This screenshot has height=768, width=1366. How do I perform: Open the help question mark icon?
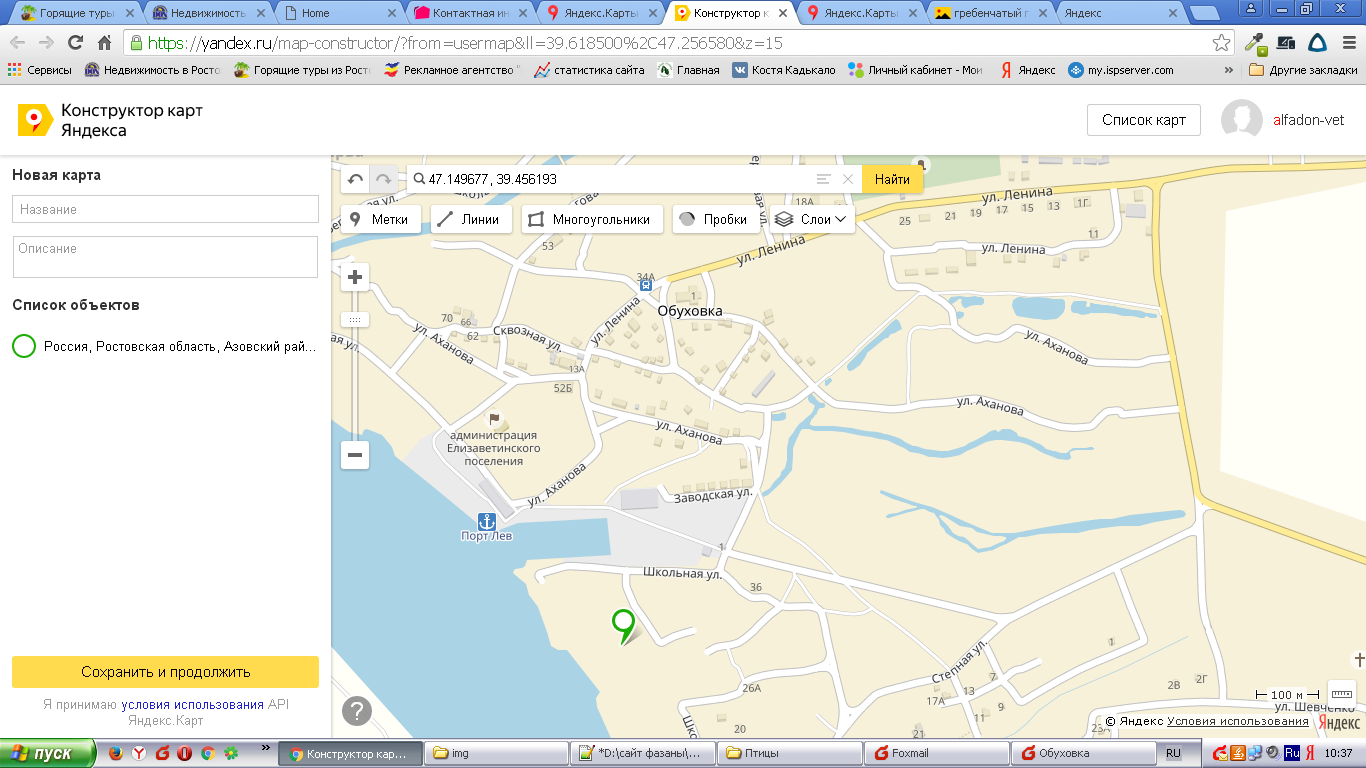pyautogui.click(x=357, y=711)
